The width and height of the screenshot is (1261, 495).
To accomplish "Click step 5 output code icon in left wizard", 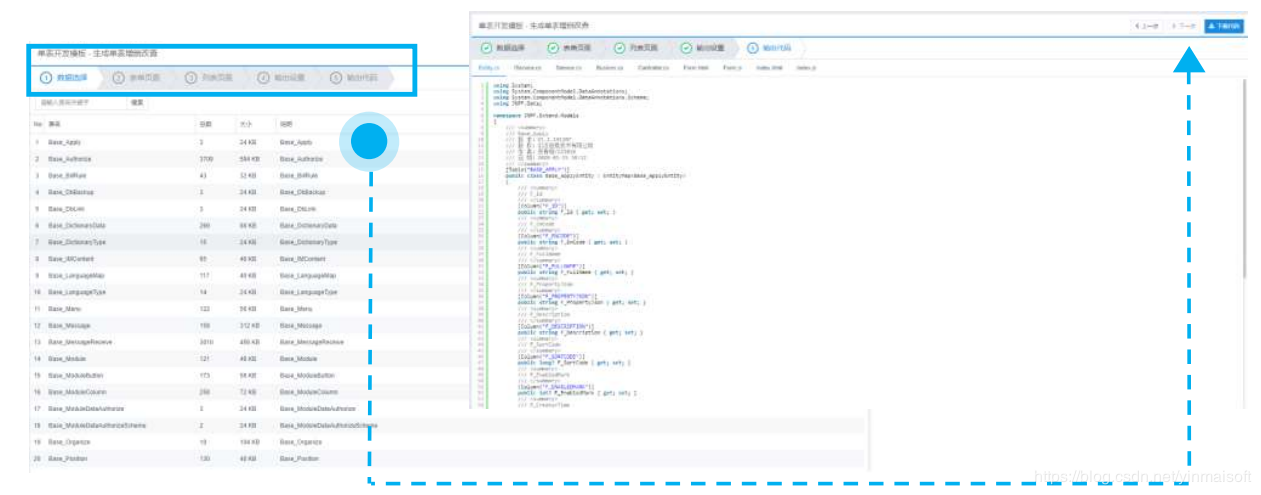I will [x=335, y=77].
